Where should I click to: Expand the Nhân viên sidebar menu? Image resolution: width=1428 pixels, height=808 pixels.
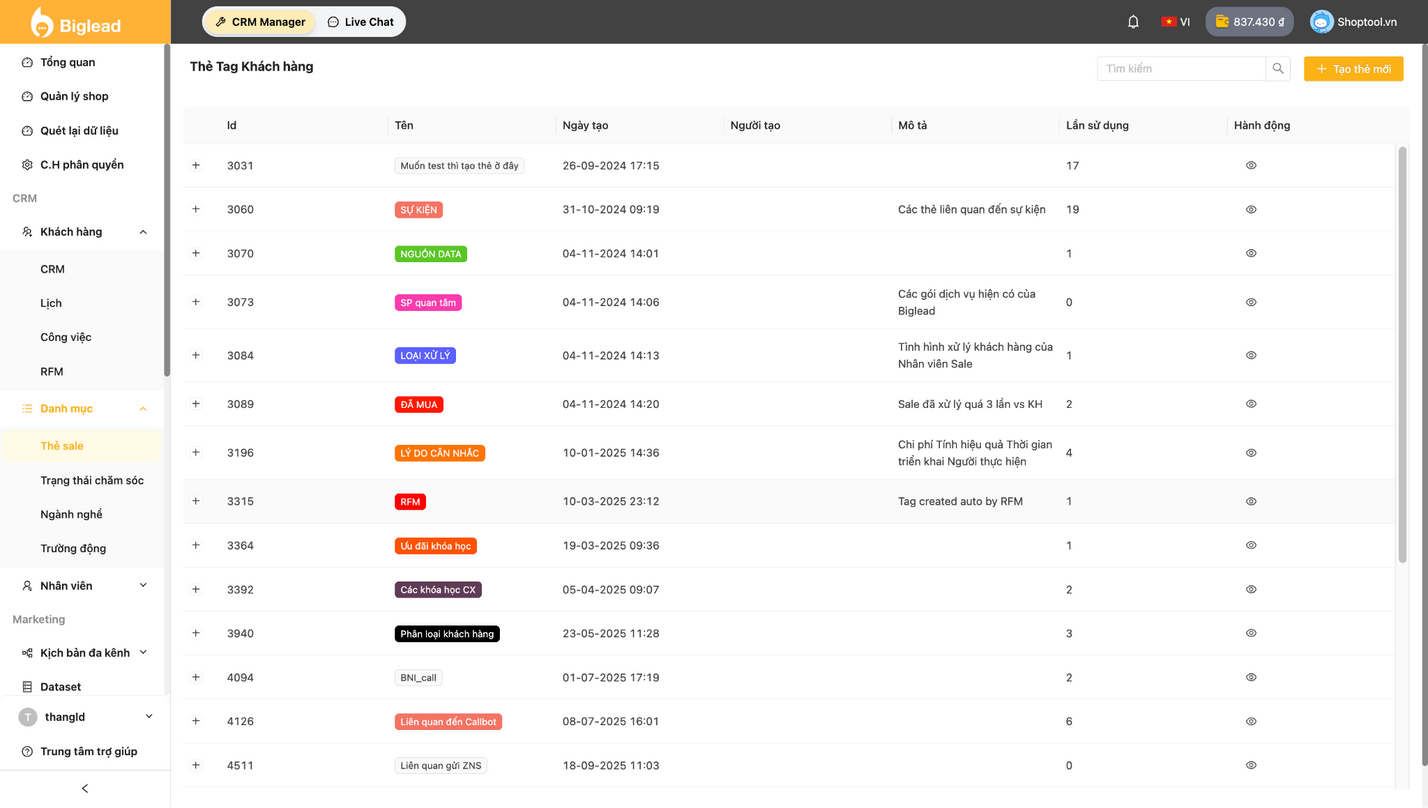pos(143,586)
